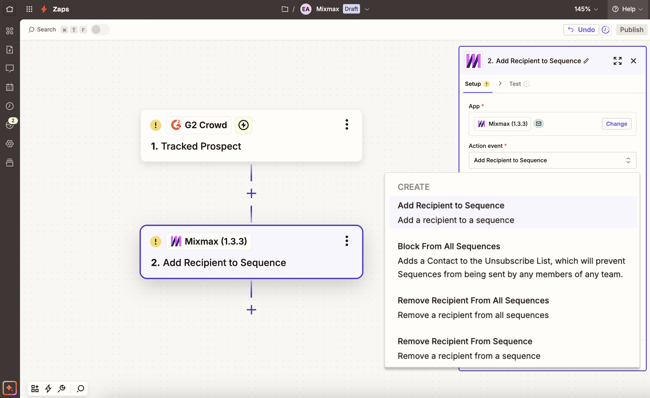
Task: Open the Zap name dropdown chevron
Action: 367,9
